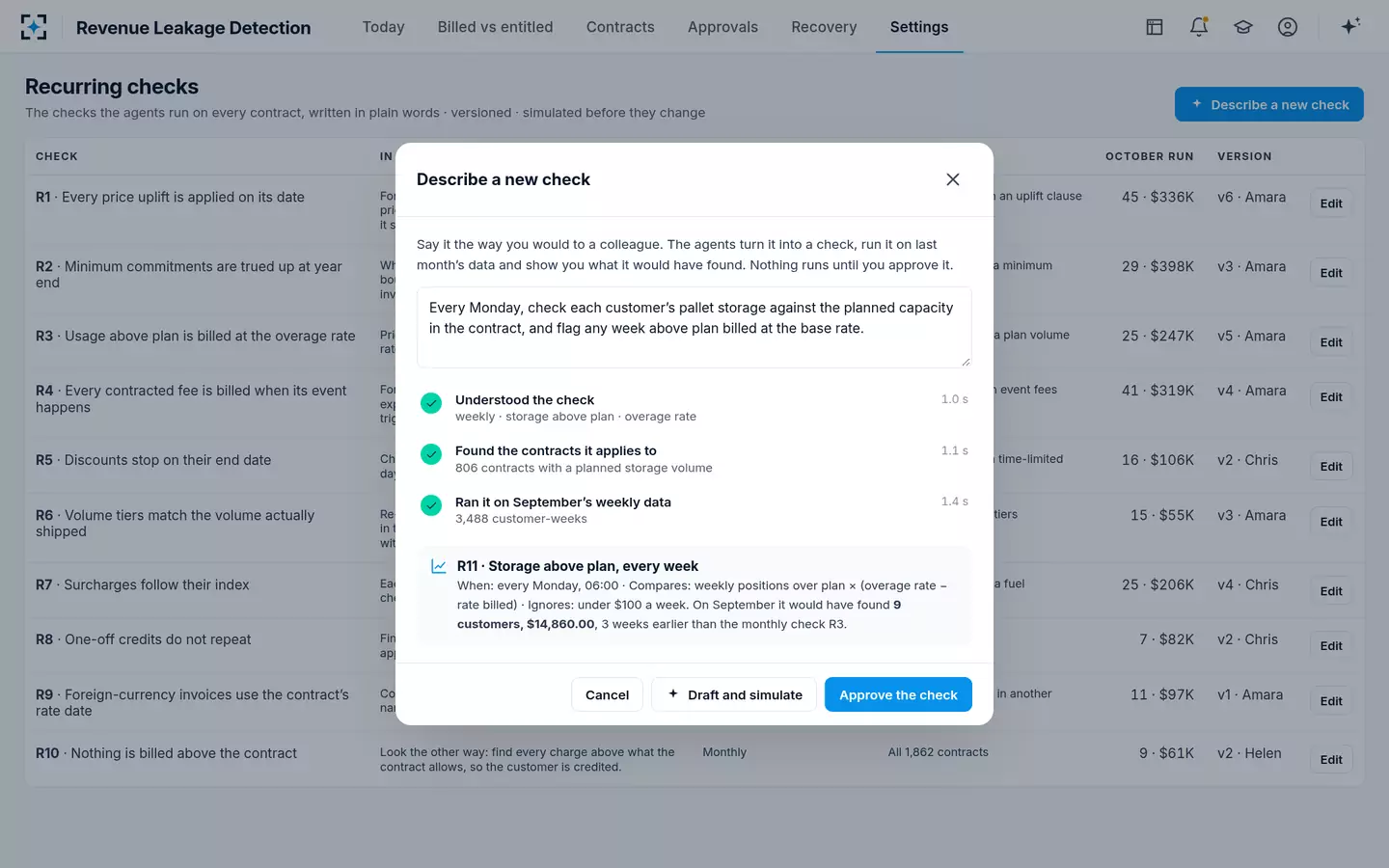Go to the Contracts tab

tap(620, 27)
